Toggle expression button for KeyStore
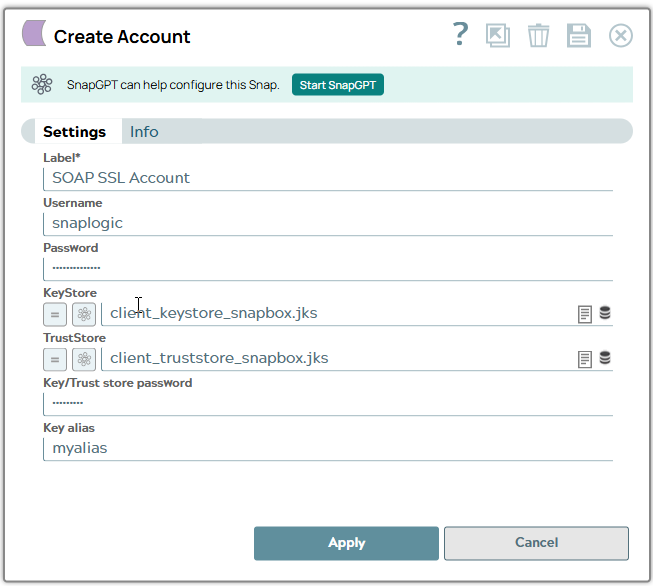 (x=55, y=314)
